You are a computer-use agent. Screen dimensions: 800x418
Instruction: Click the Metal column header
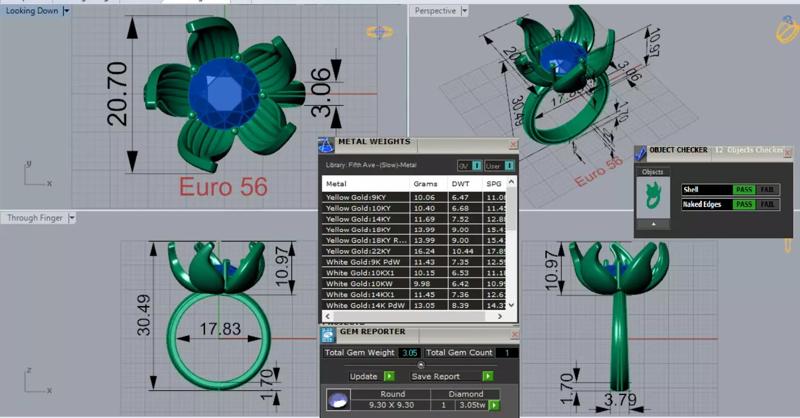coord(365,184)
